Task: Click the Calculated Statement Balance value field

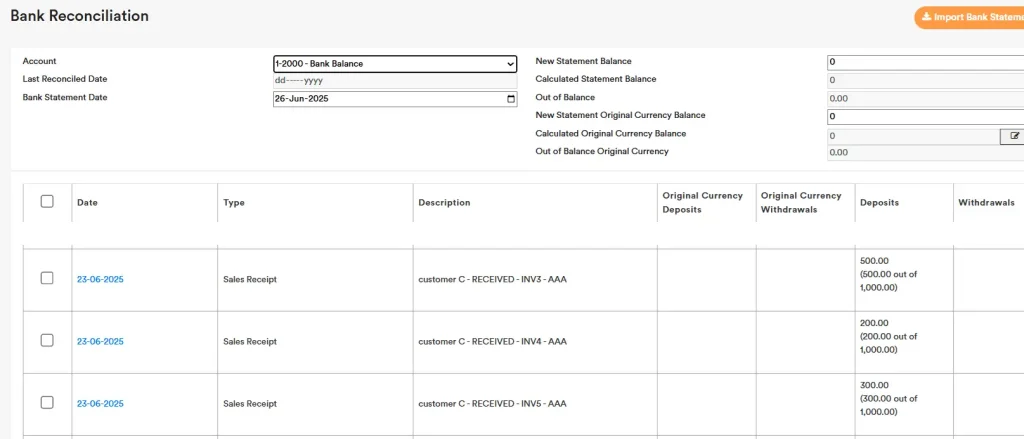Action: pyautogui.click(x=925, y=80)
